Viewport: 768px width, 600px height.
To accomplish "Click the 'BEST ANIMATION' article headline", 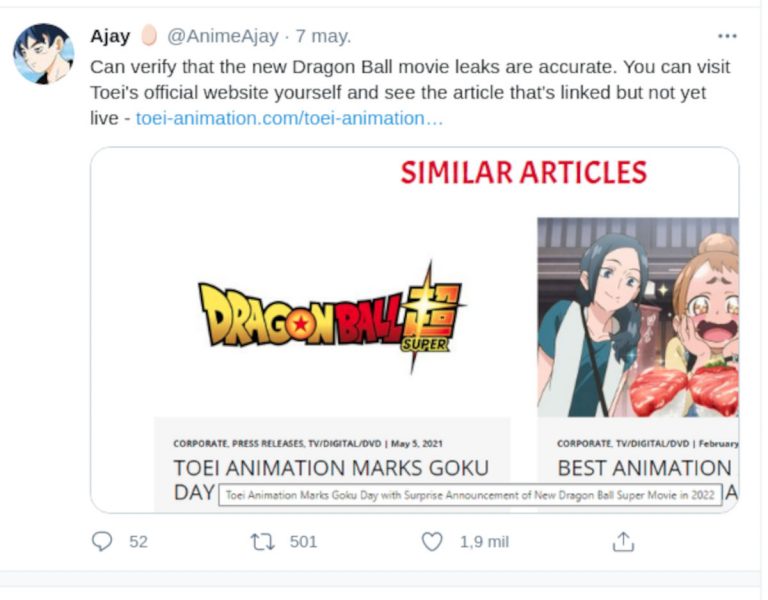I will click(x=644, y=468).
